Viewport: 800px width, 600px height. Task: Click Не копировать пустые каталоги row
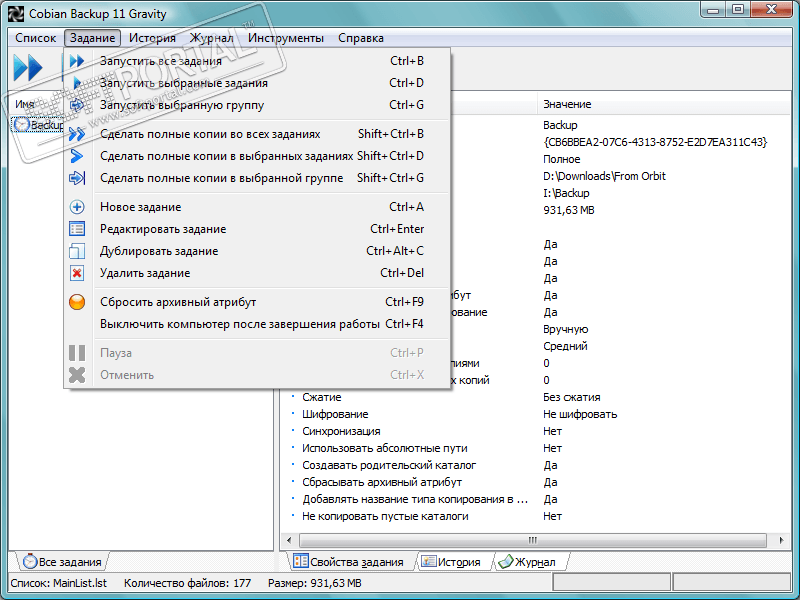536,516
